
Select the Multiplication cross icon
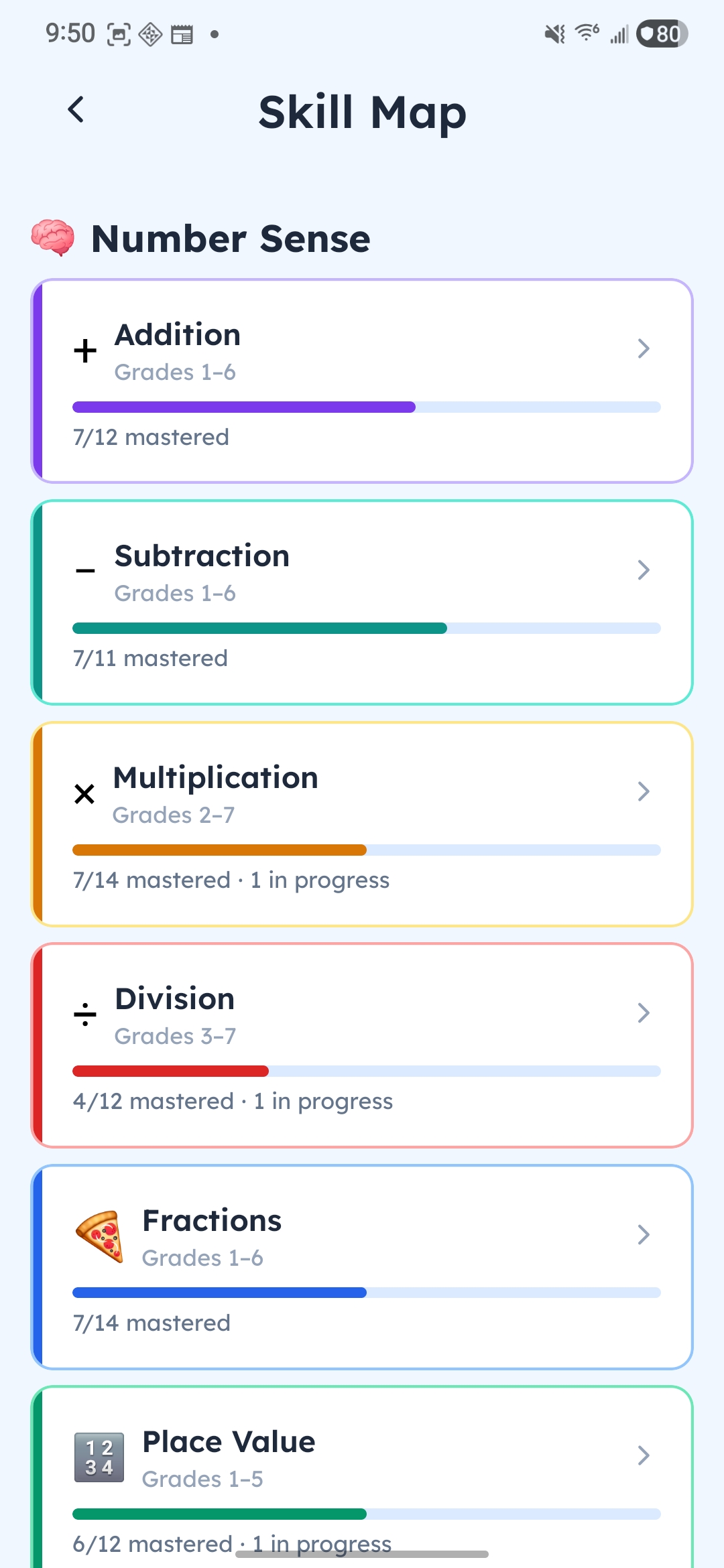point(84,793)
